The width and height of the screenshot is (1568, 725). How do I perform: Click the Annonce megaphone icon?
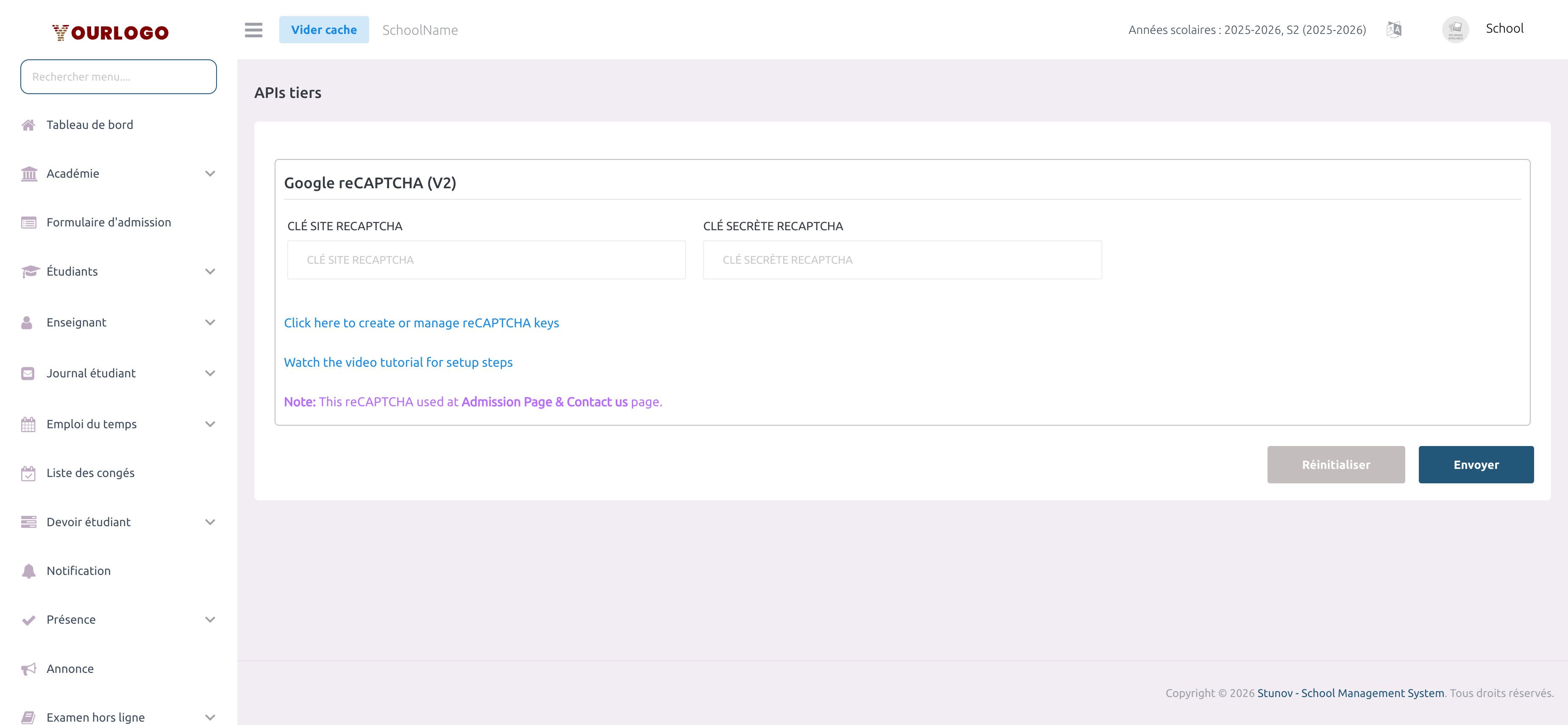pyautogui.click(x=28, y=669)
